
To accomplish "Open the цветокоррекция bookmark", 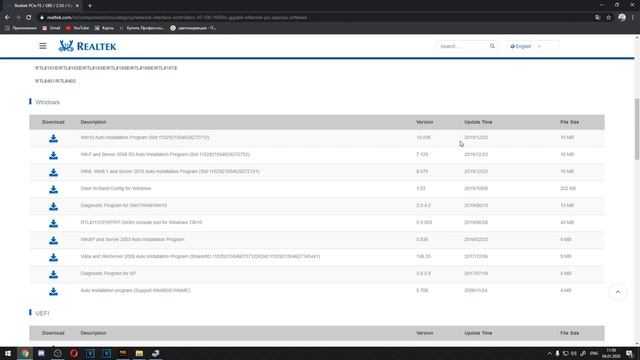I will (193, 28).
